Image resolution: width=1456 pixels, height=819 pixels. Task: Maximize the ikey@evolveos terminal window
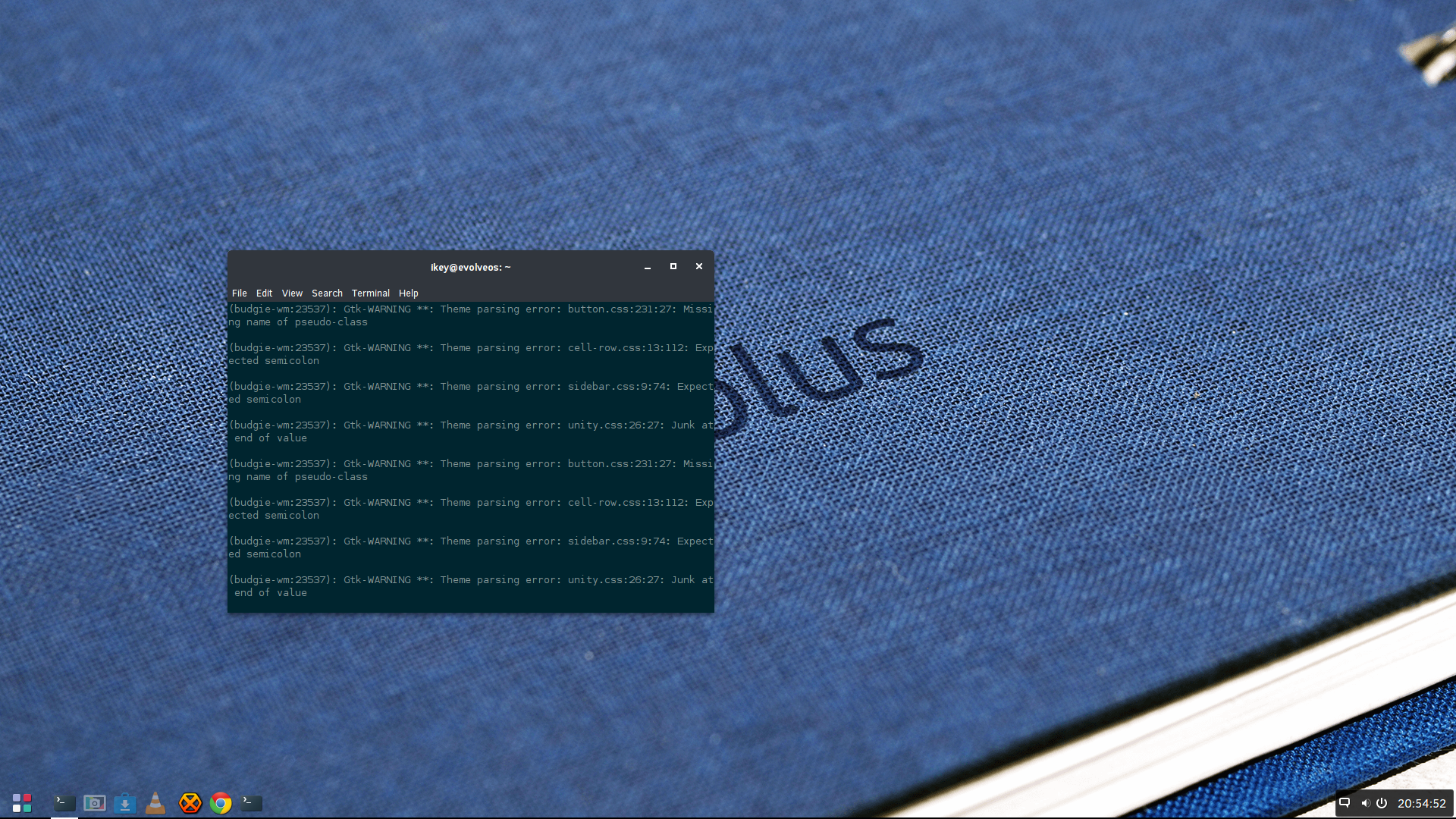(673, 266)
